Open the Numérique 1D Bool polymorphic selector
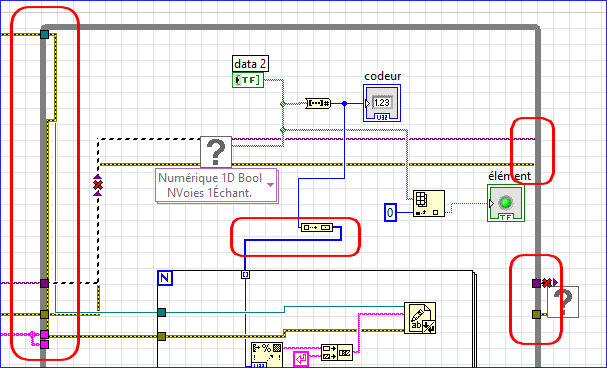The width and height of the screenshot is (607, 368). 216,185
